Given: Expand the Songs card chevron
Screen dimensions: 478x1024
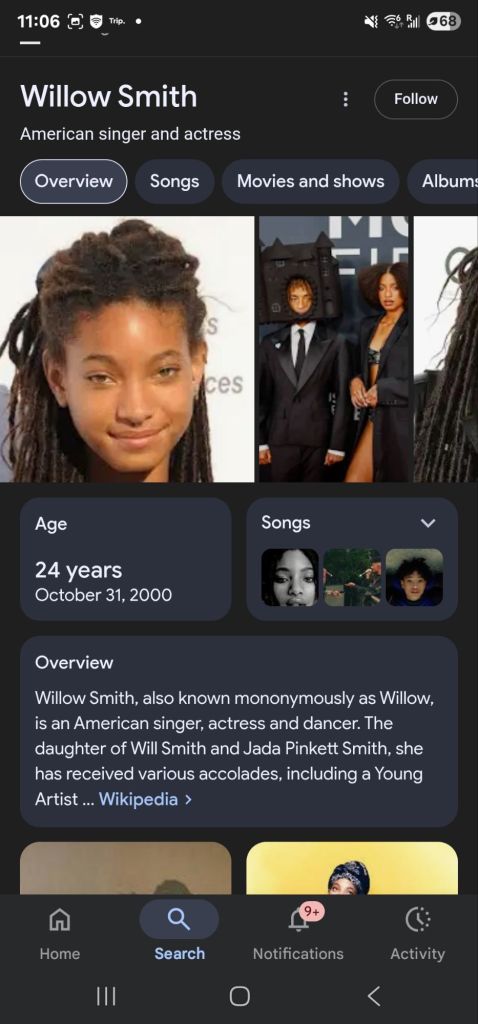Looking at the screenshot, I should 428,523.
